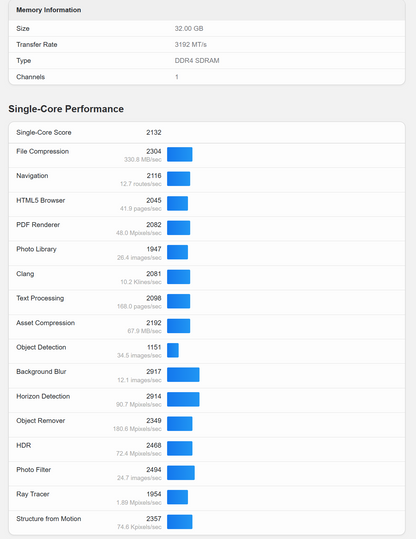This screenshot has width=416, height=539.
Task: Click the HTML5 Browser row label
Action: click(41, 200)
